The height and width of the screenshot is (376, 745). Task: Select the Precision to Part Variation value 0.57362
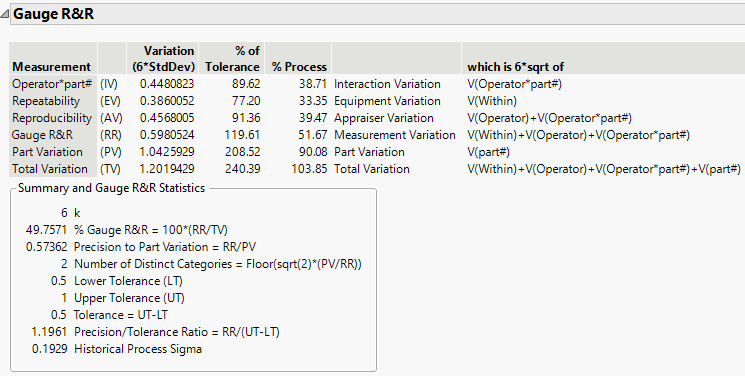pos(47,247)
